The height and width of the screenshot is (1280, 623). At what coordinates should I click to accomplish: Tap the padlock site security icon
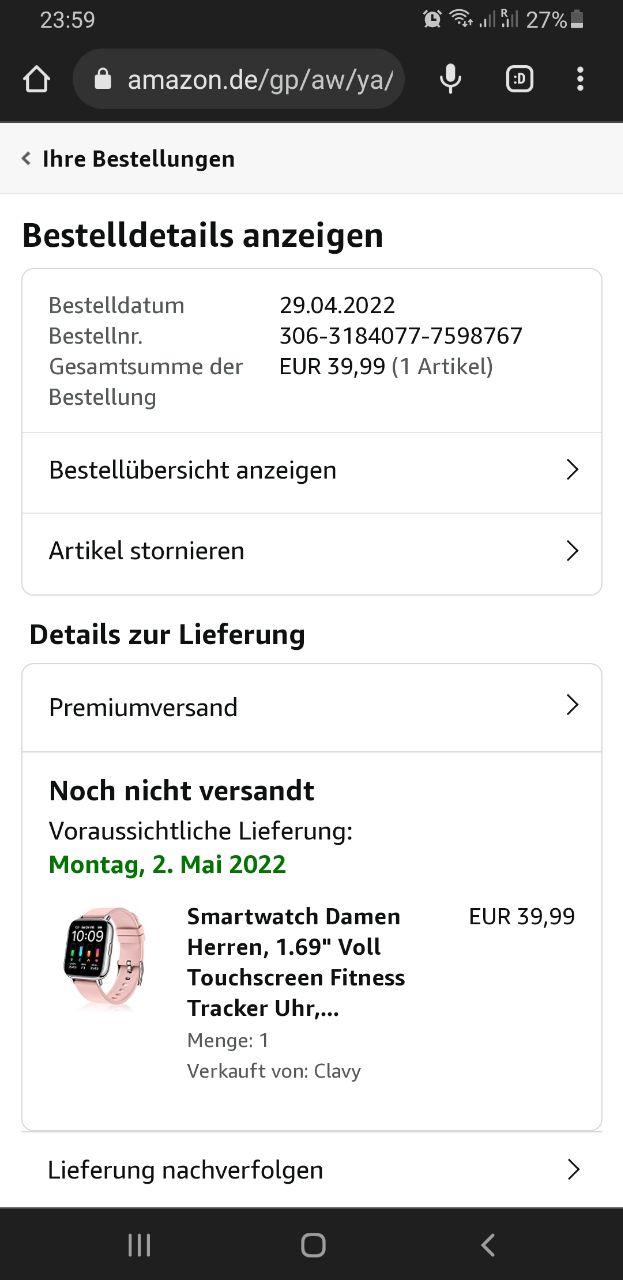[x=102, y=79]
